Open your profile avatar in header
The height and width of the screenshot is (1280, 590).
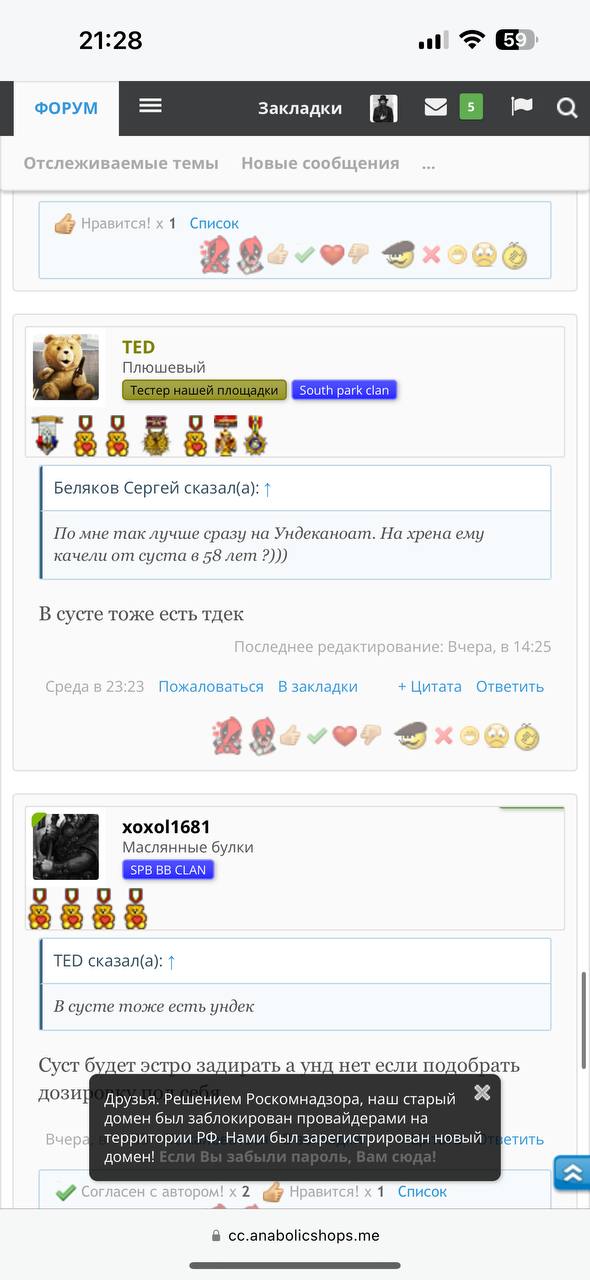(x=384, y=108)
